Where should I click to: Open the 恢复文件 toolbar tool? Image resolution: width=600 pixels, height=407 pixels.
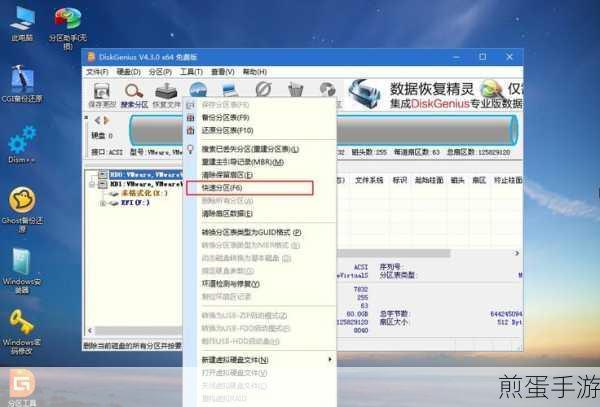(x=166, y=95)
